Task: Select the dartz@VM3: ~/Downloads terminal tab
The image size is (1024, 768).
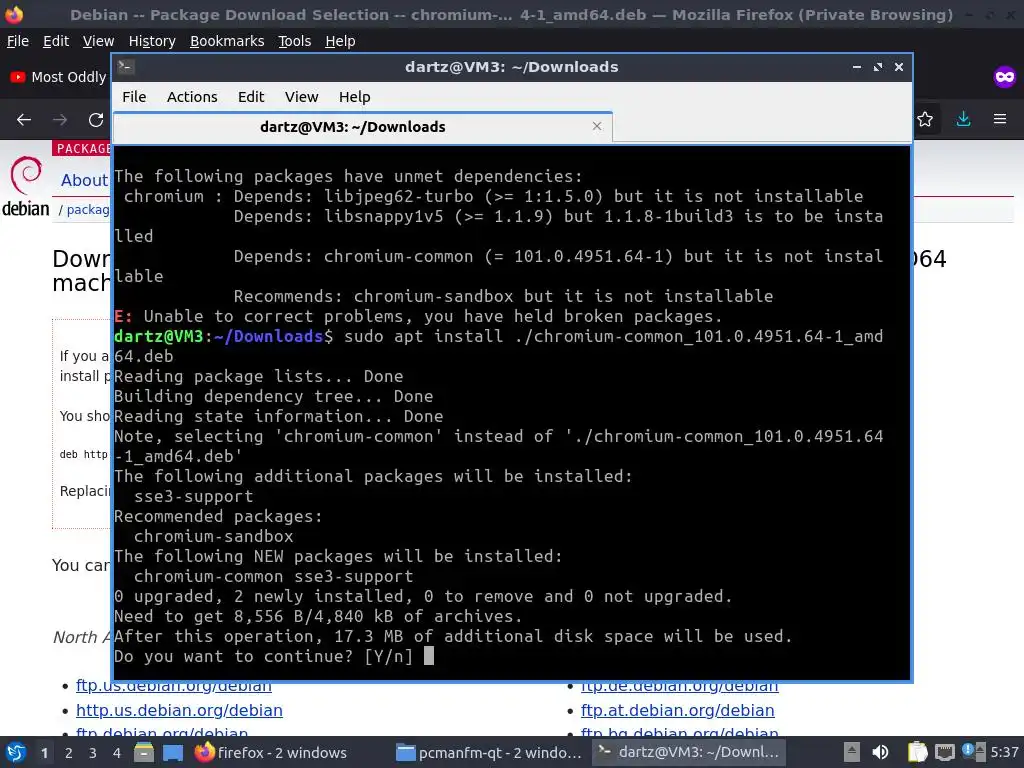Action: click(362, 127)
